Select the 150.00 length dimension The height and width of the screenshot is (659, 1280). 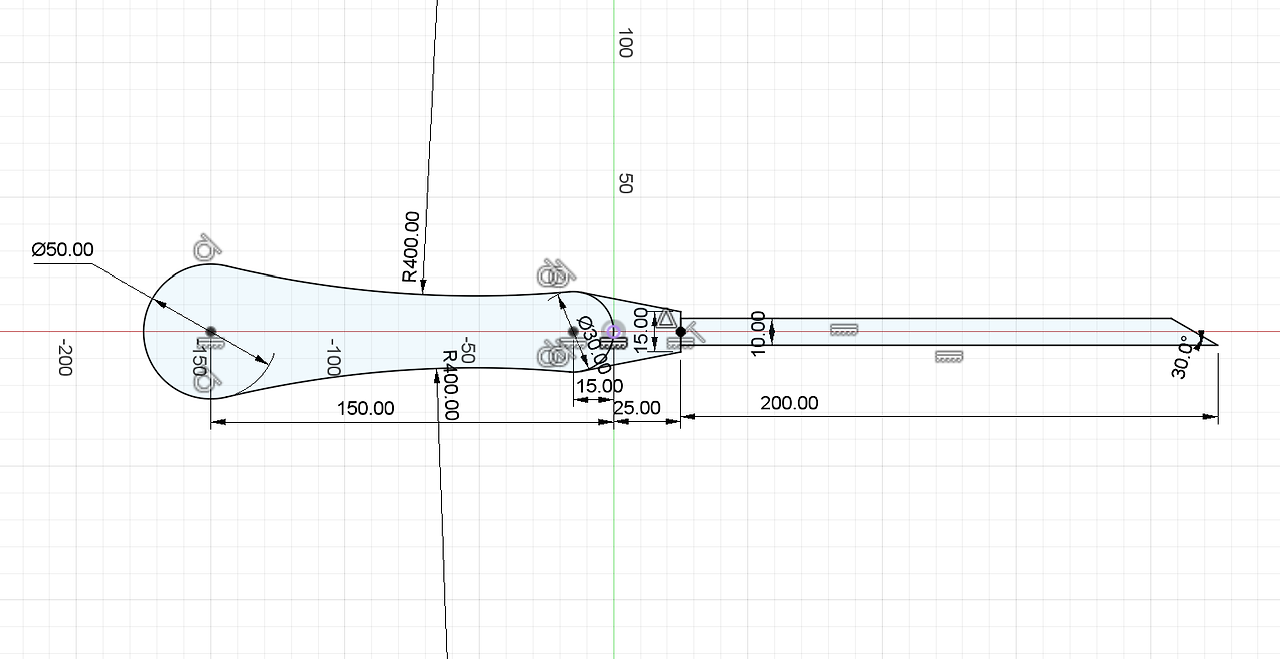tap(366, 408)
